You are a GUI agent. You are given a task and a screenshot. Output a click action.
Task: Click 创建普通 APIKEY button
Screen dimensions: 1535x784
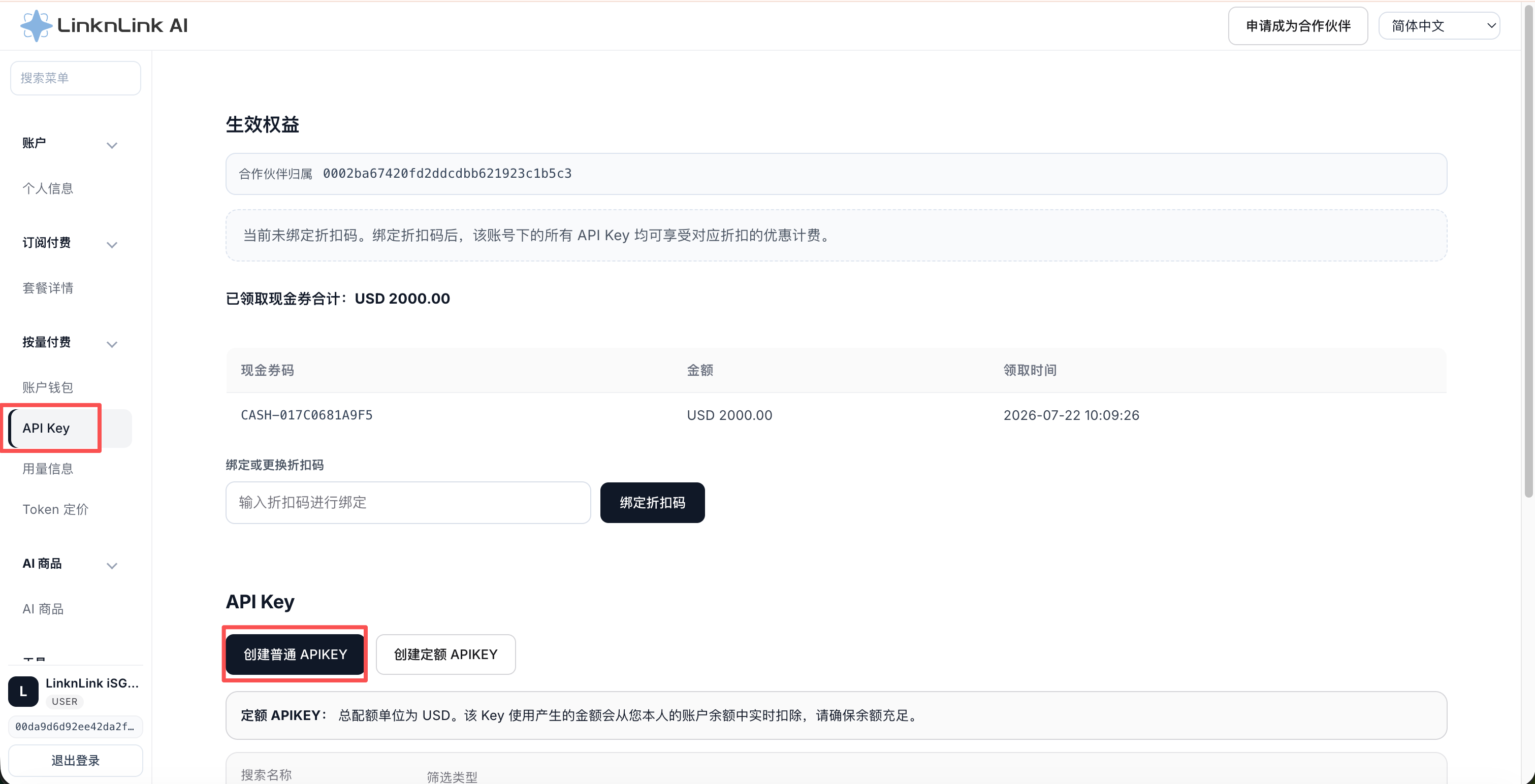pos(295,654)
